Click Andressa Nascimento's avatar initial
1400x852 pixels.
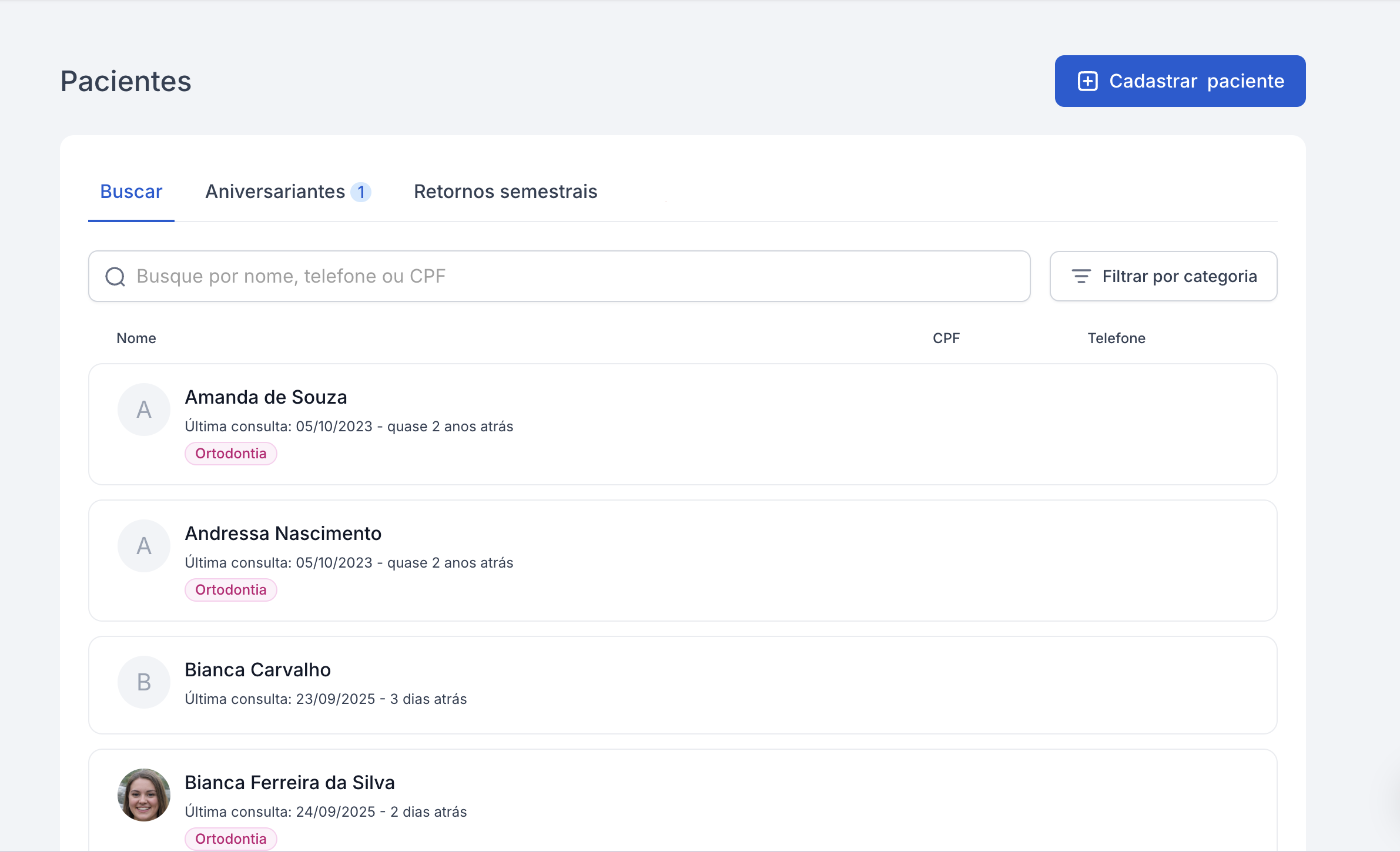[x=144, y=546]
